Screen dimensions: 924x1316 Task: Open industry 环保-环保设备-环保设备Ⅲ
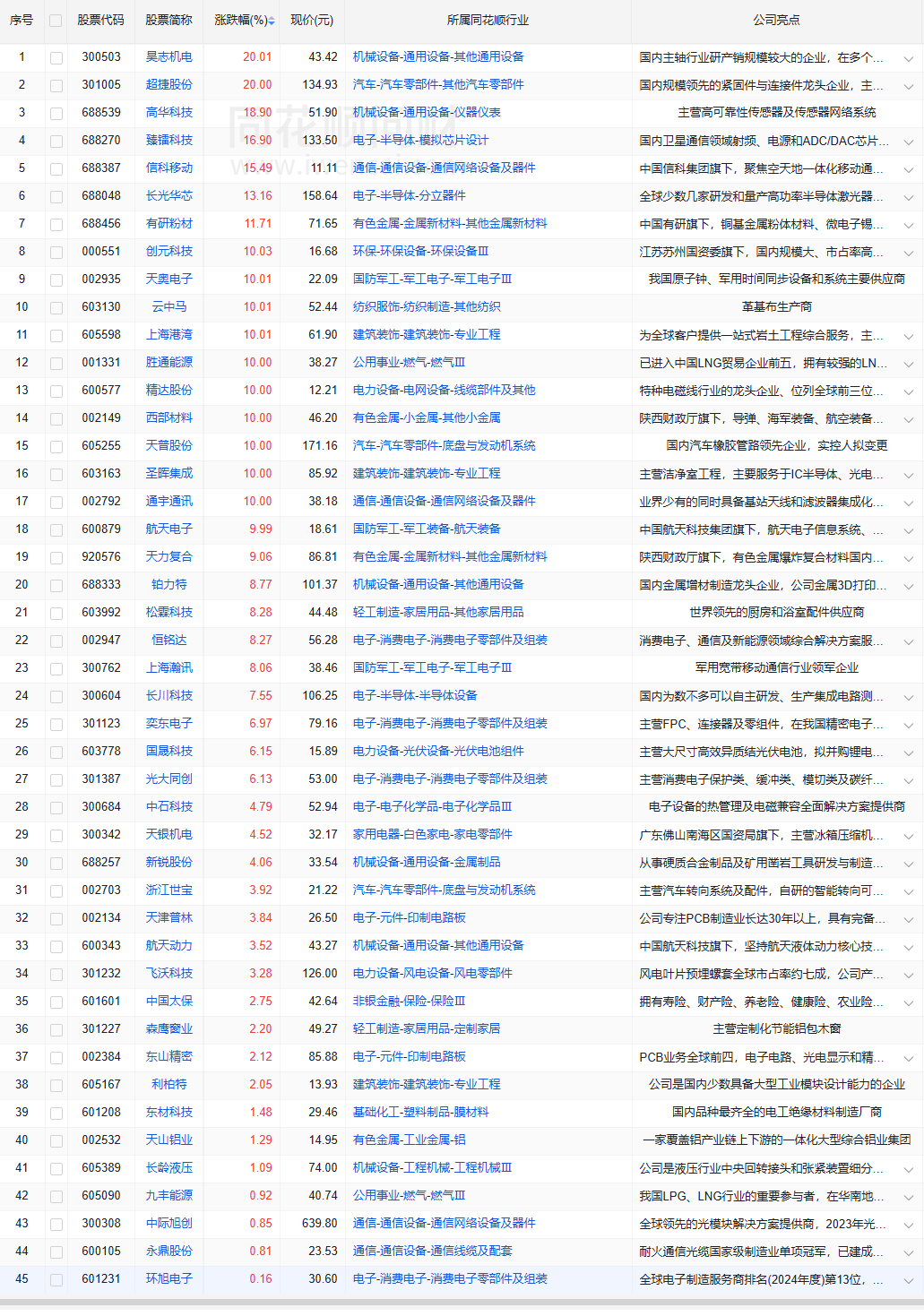[420, 251]
